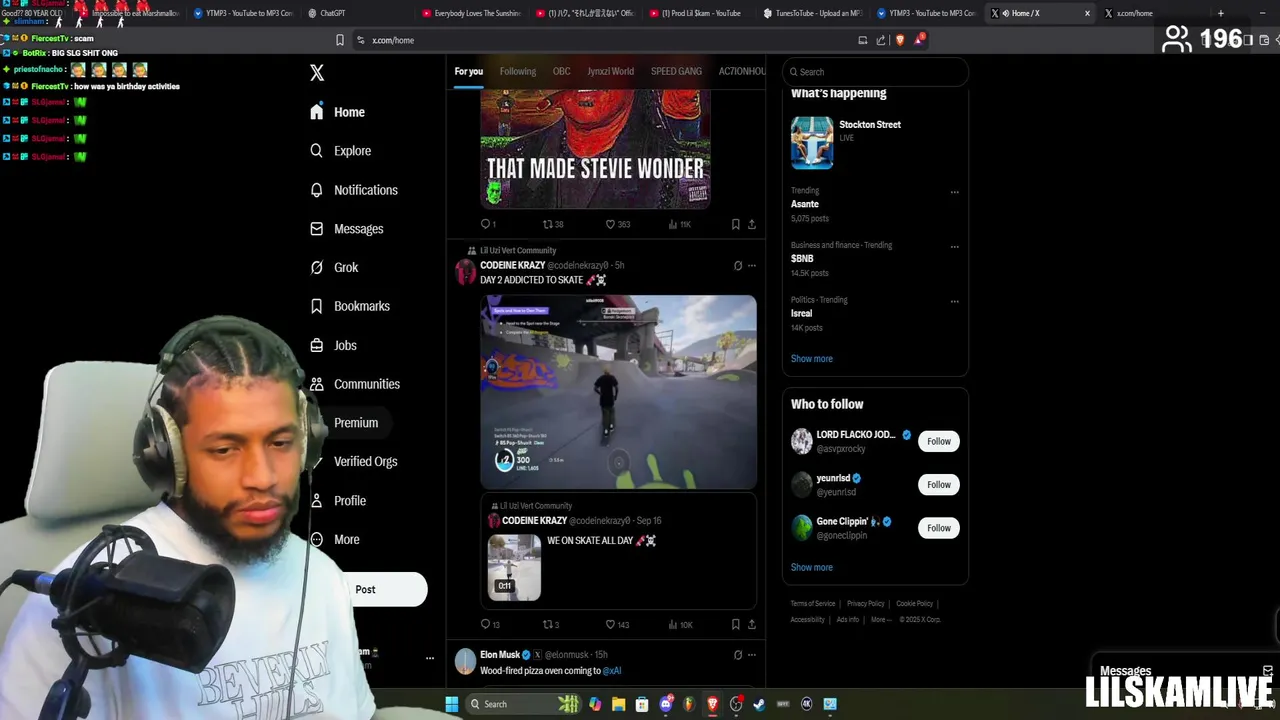Share the CODEINE KRAZY skate post

(x=752, y=624)
